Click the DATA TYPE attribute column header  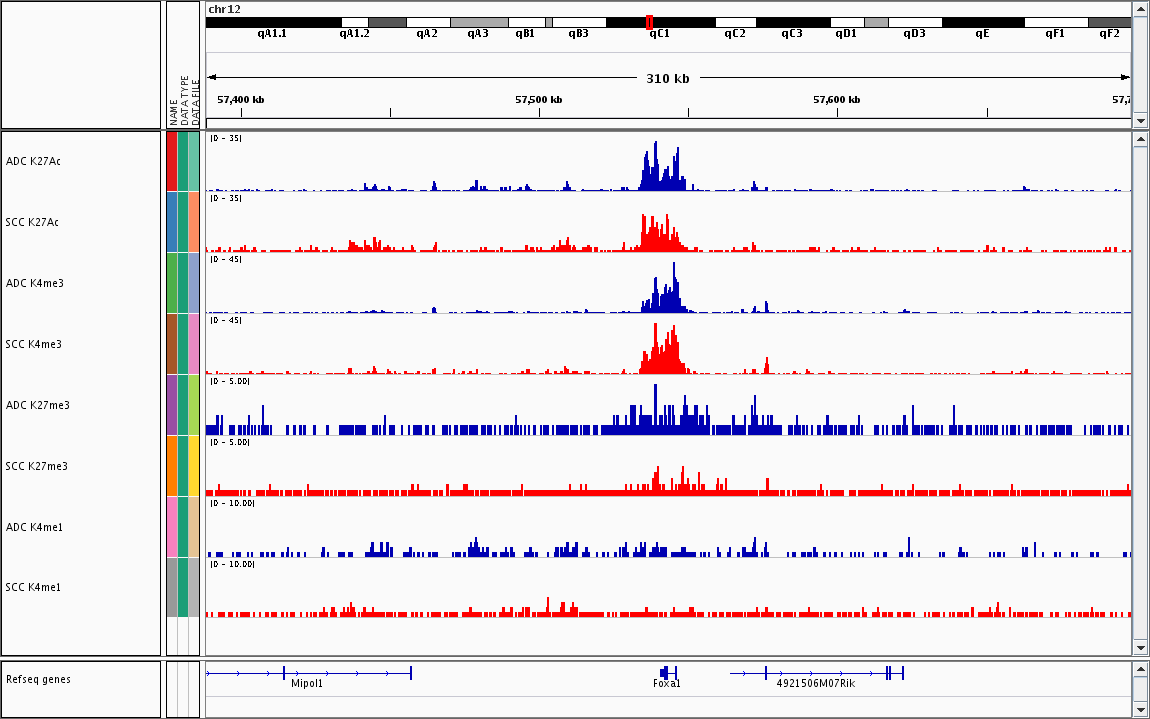click(184, 100)
